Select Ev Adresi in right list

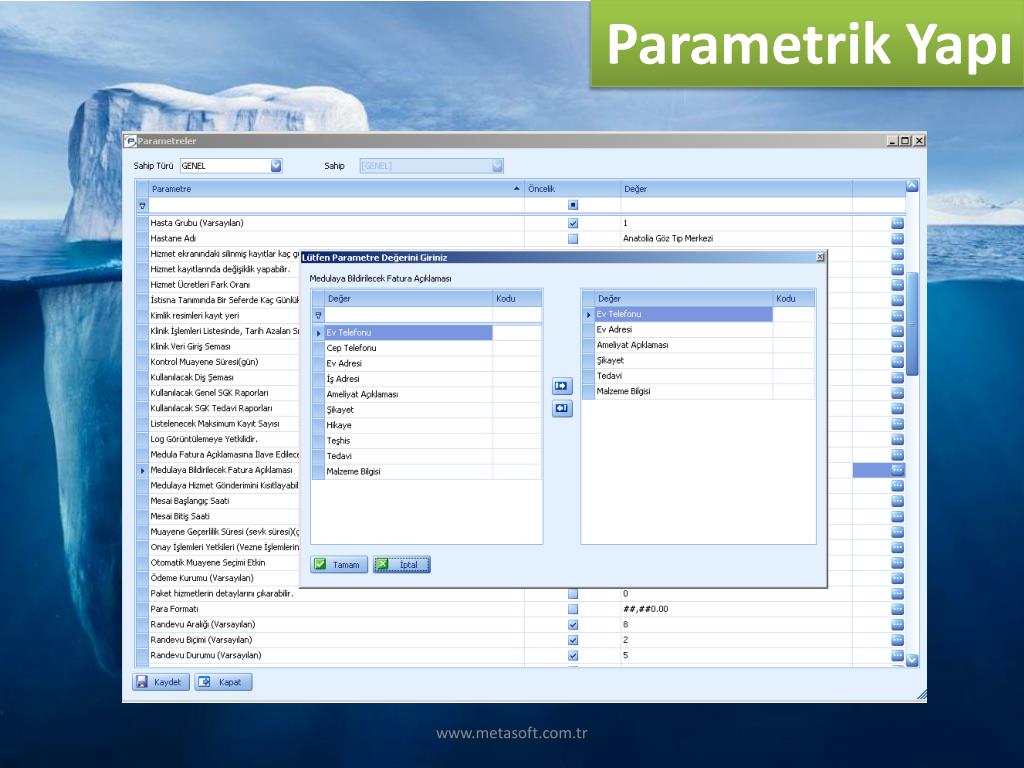683,330
